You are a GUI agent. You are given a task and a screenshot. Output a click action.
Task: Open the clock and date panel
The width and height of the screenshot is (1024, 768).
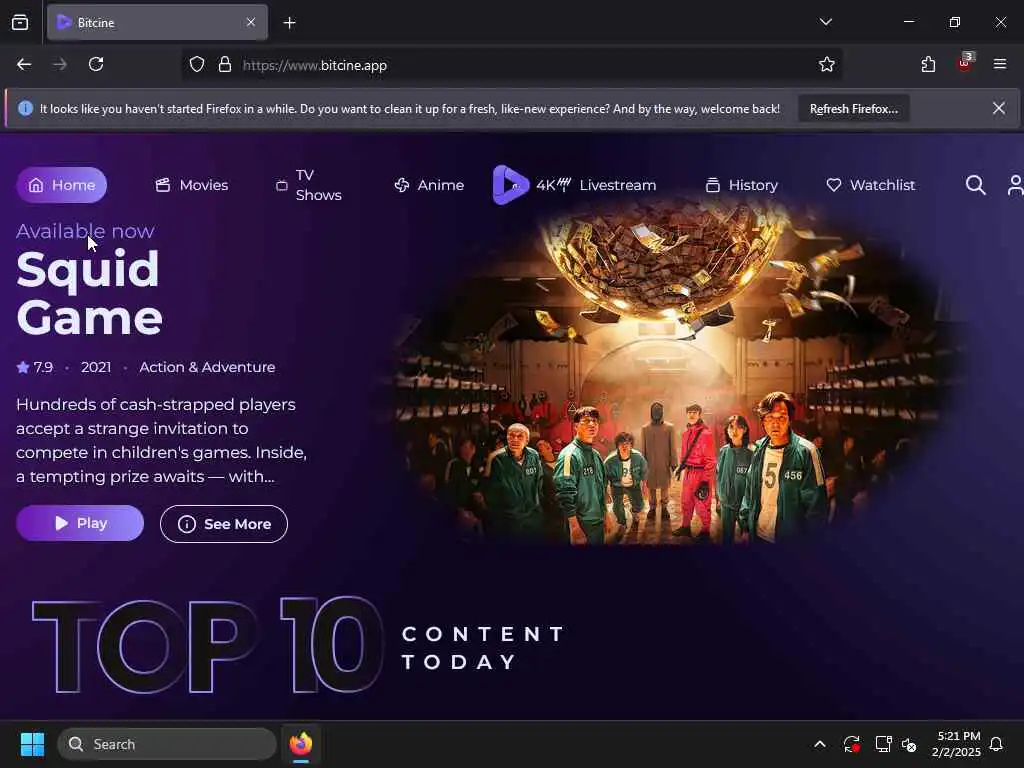[957, 744]
